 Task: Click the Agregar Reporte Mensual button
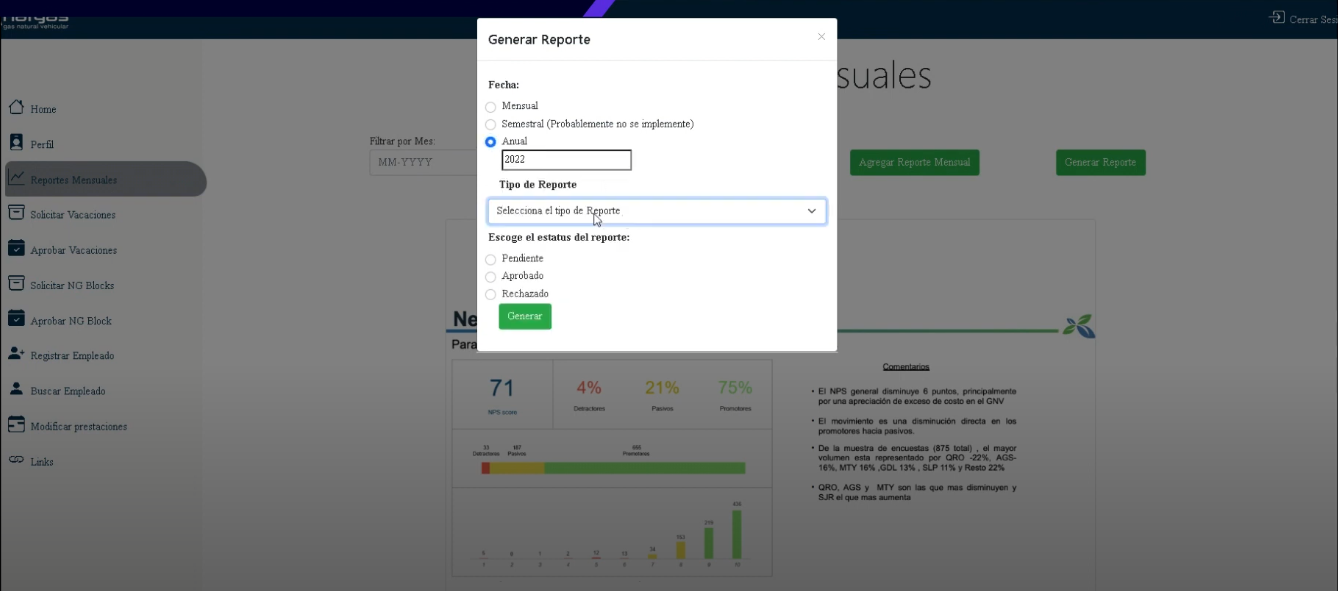coord(915,163)
